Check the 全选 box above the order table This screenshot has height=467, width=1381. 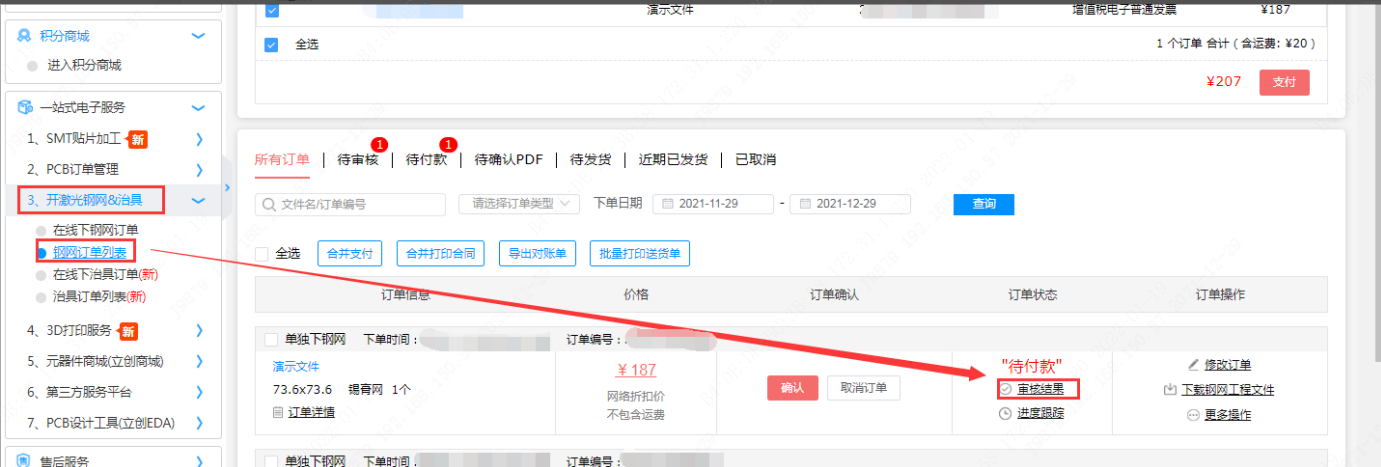262,254
